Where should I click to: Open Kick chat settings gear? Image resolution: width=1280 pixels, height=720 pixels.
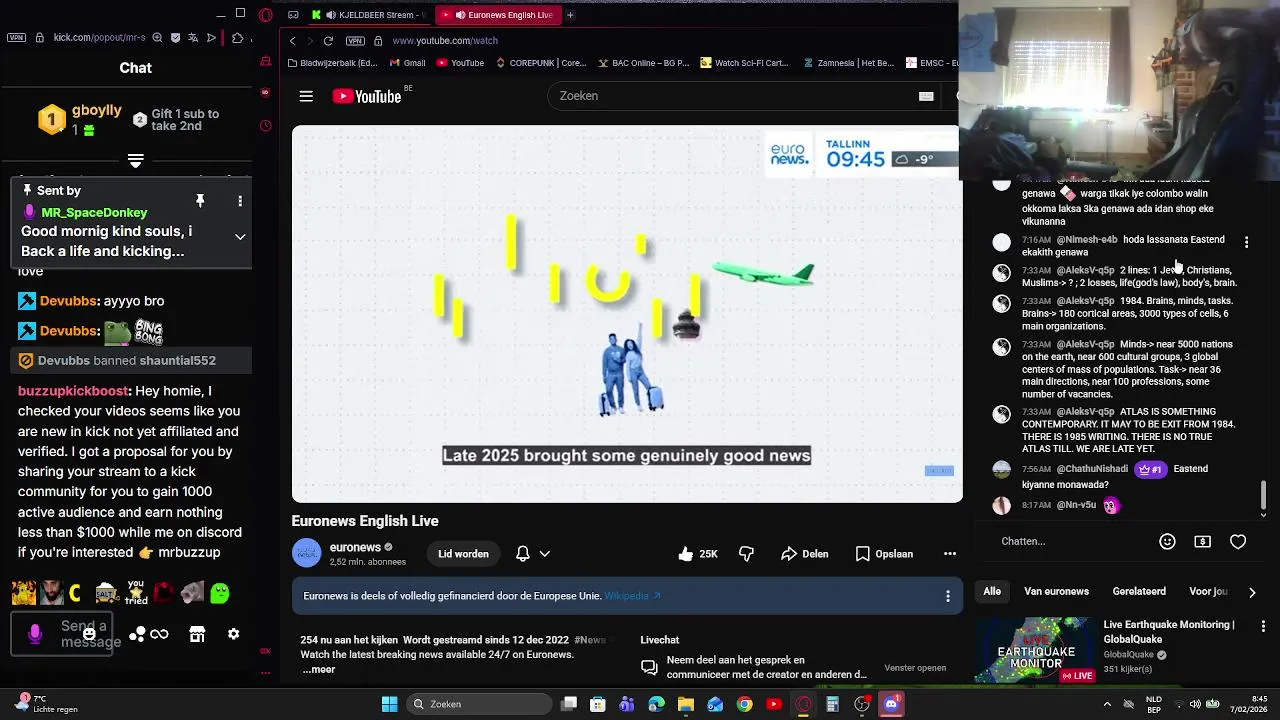tap(233, 634)
